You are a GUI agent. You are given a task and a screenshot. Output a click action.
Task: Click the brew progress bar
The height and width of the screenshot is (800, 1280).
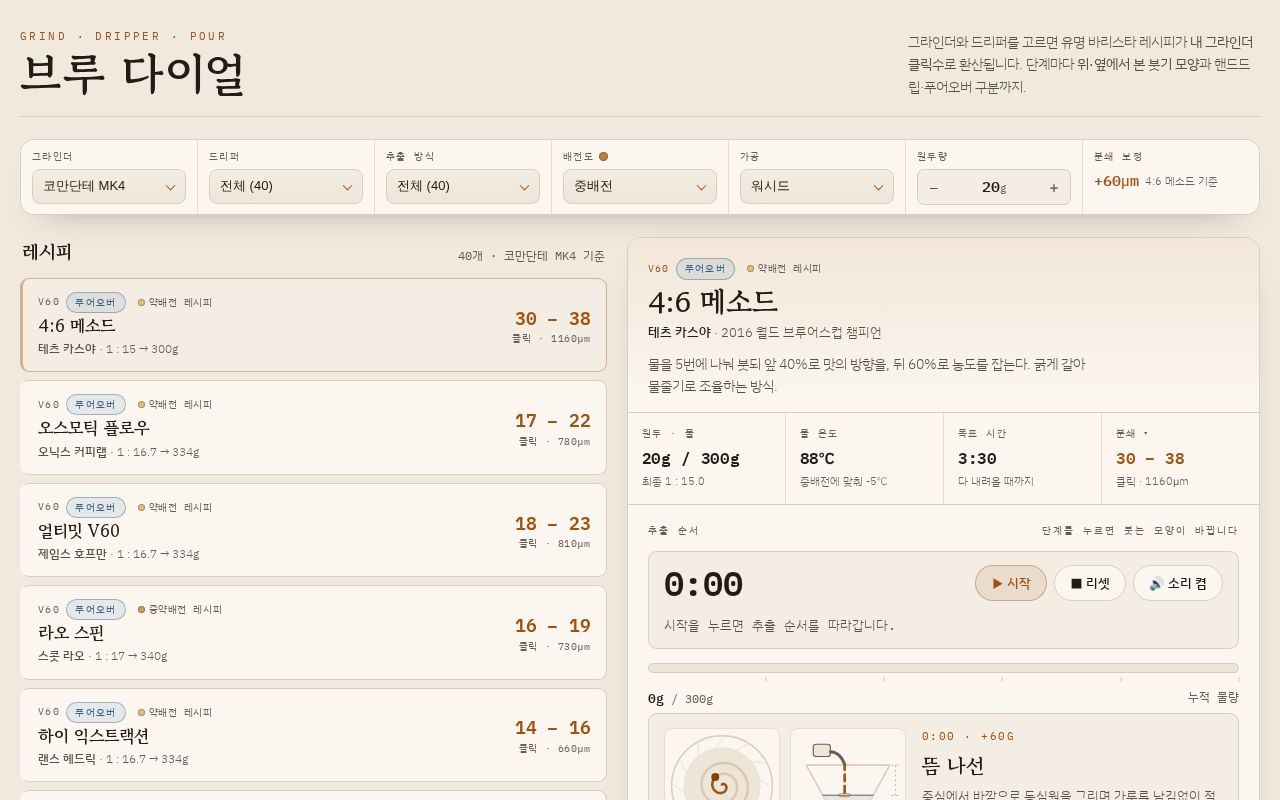943,668
